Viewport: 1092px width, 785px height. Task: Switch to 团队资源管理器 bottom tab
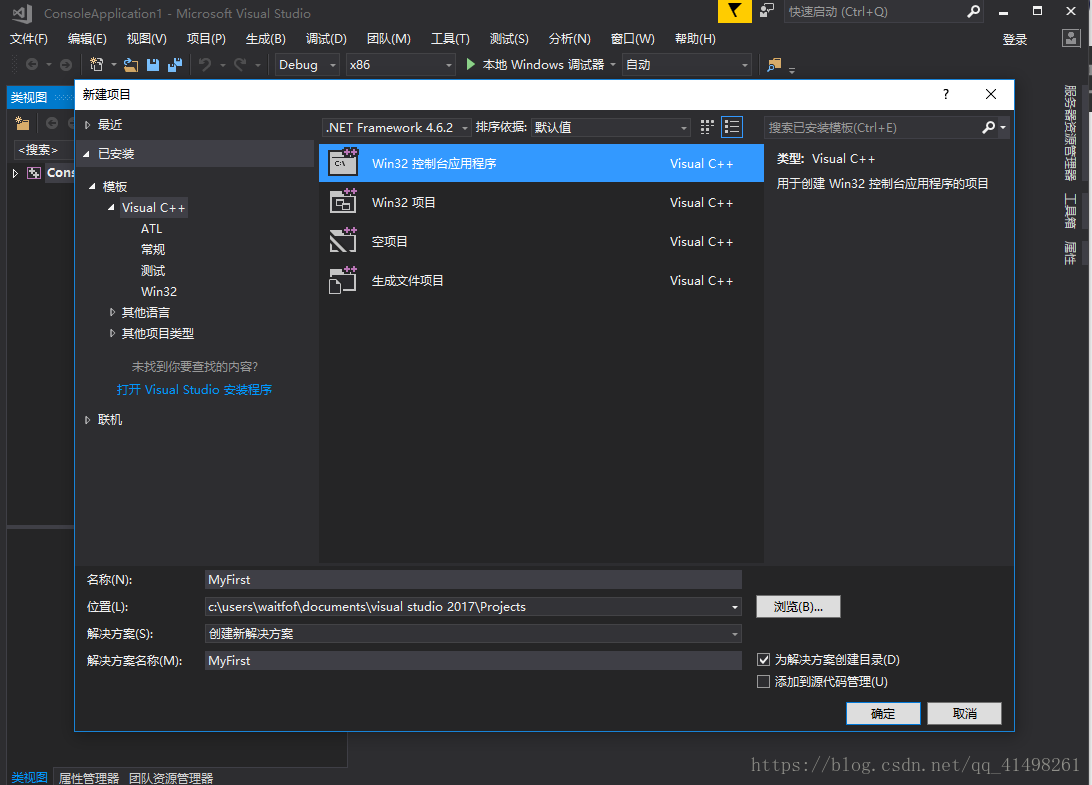pos(171,777)
